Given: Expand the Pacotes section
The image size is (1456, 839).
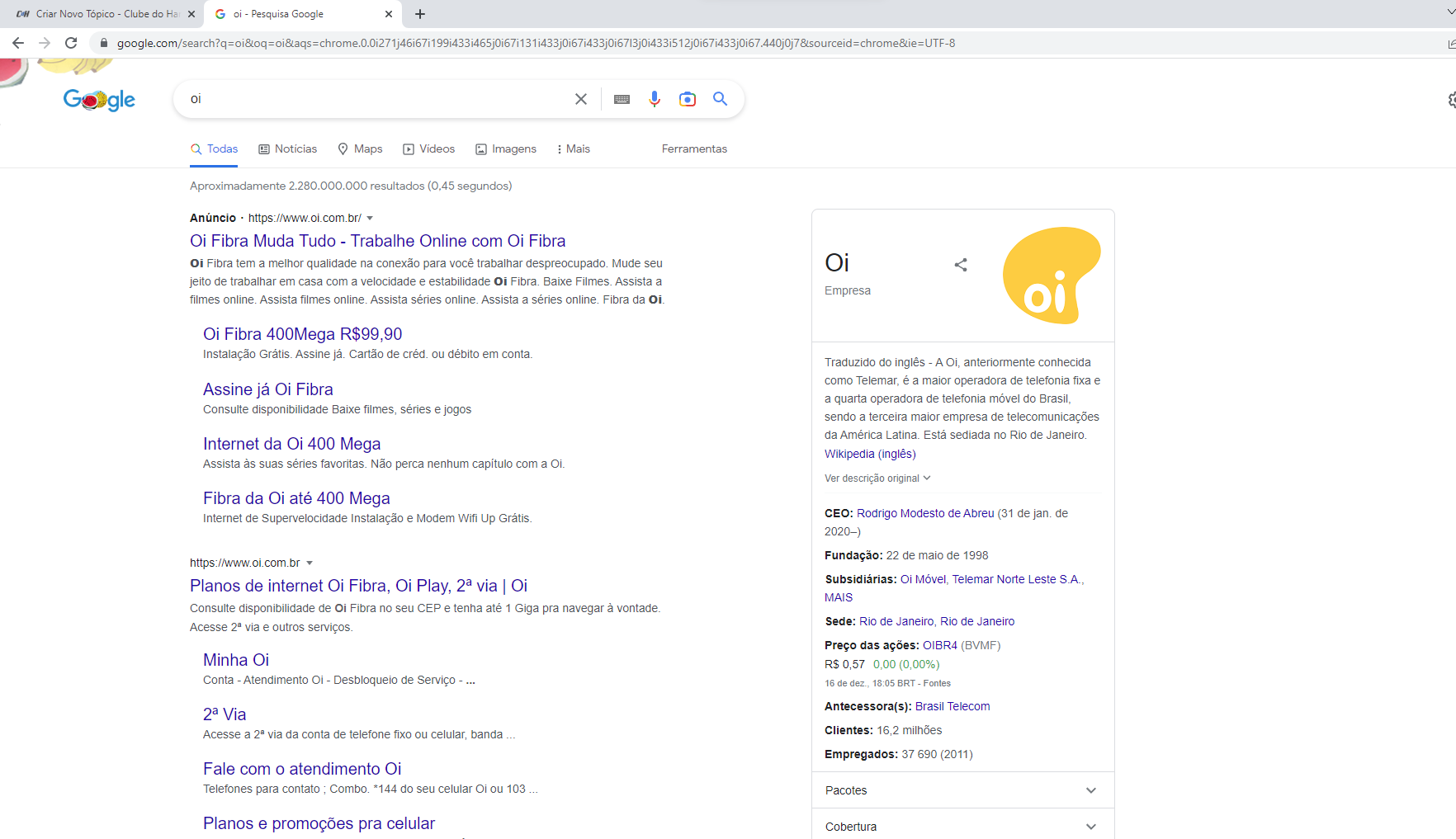Looking at the screenshot, I should [x=963, y=790].
